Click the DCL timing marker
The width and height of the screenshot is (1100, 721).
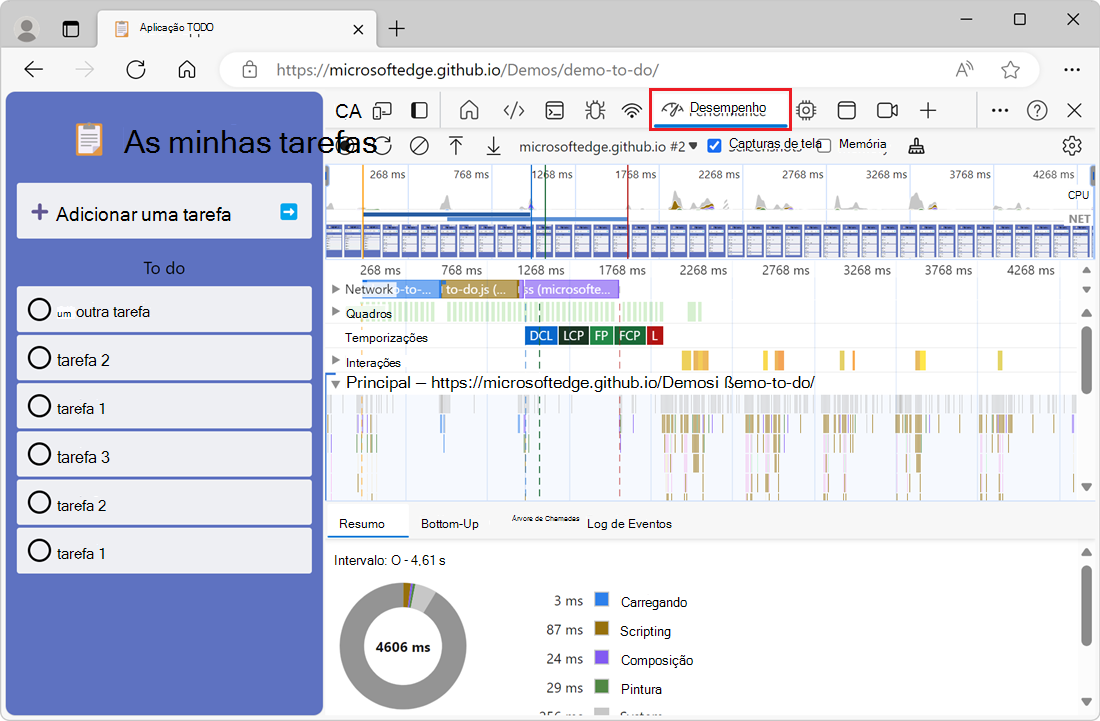coord(541,336)
